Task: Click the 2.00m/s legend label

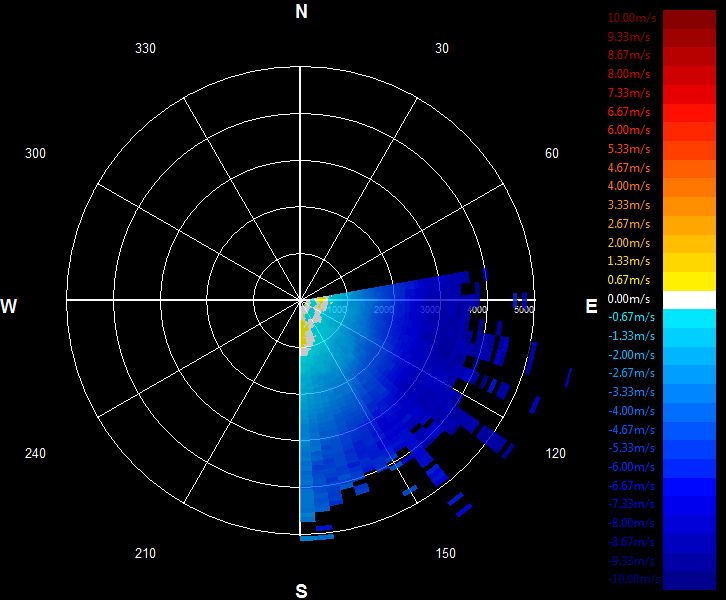Action: [629, 243]
